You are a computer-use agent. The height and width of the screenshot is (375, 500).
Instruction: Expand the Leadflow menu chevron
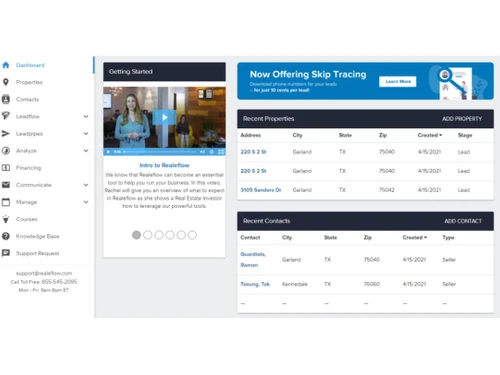point(86,116)
